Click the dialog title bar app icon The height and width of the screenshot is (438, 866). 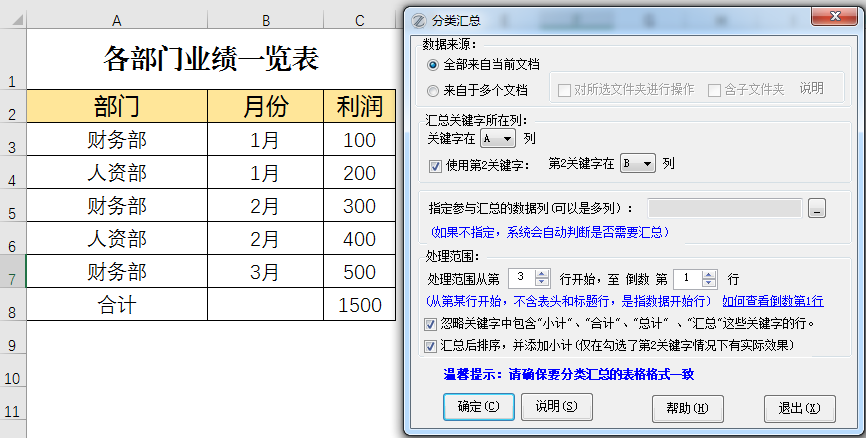[417, 19]
